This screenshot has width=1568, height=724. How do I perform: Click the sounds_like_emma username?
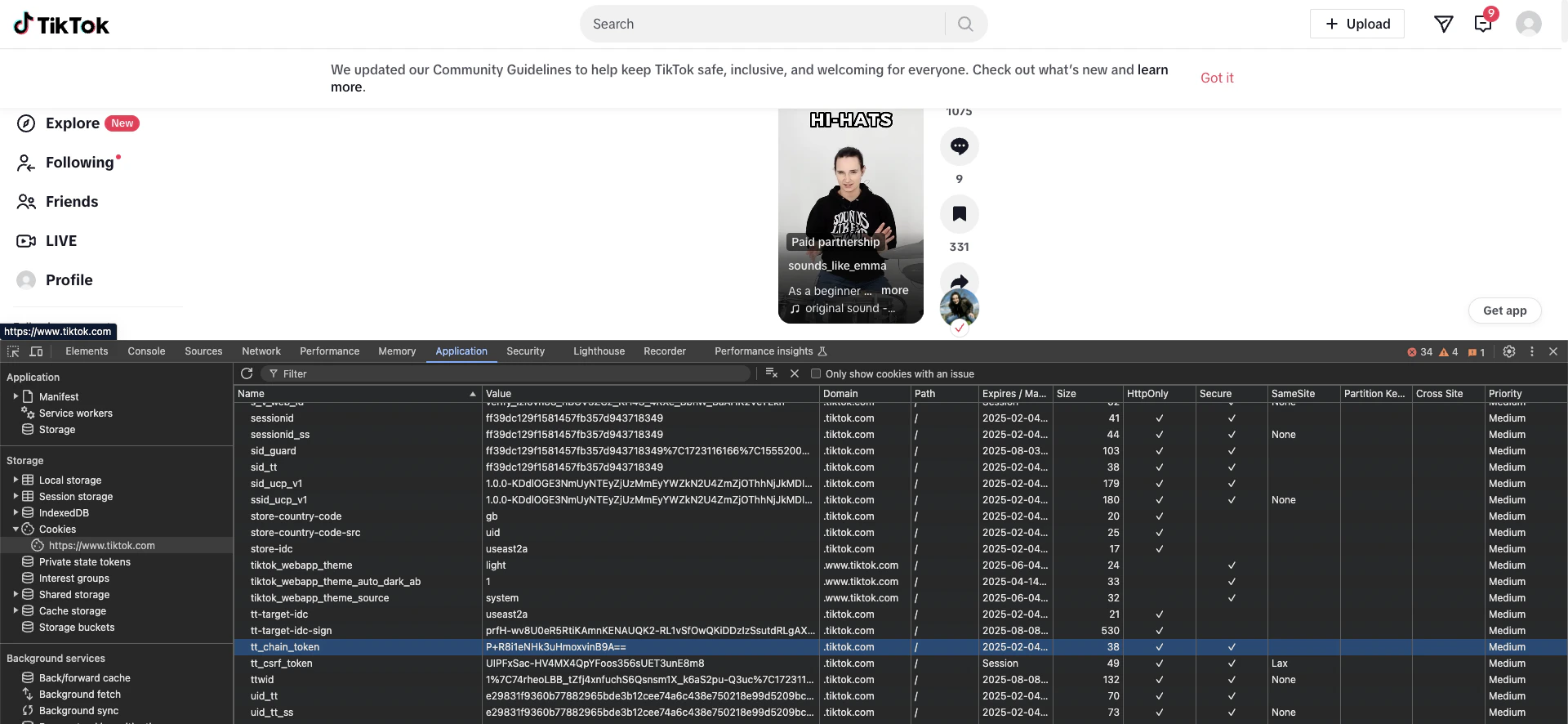[x=837, y=266]
